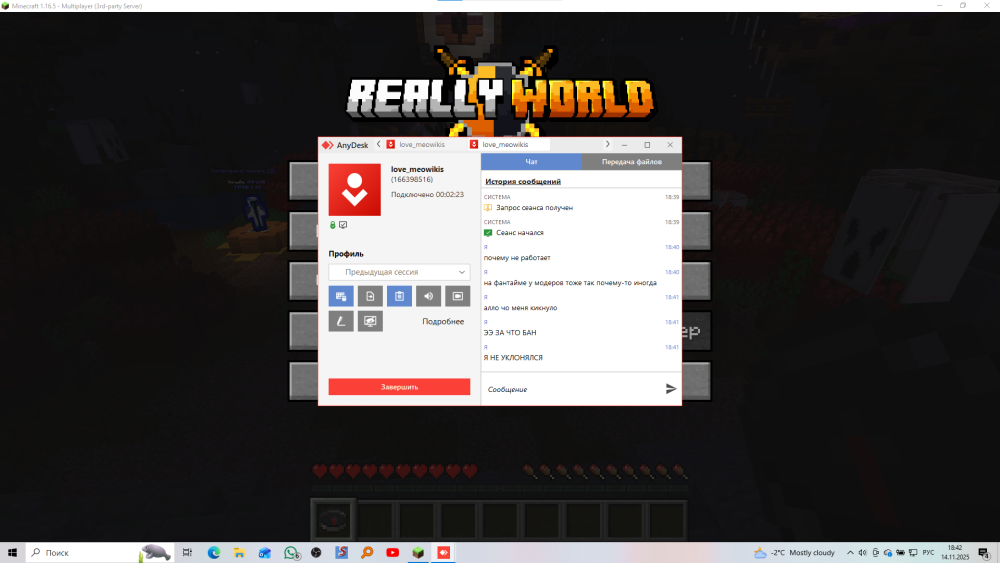Viewport: 1000px width, 563px height.
Task: Switch to the Чат tab
Action: coord(531,162)
